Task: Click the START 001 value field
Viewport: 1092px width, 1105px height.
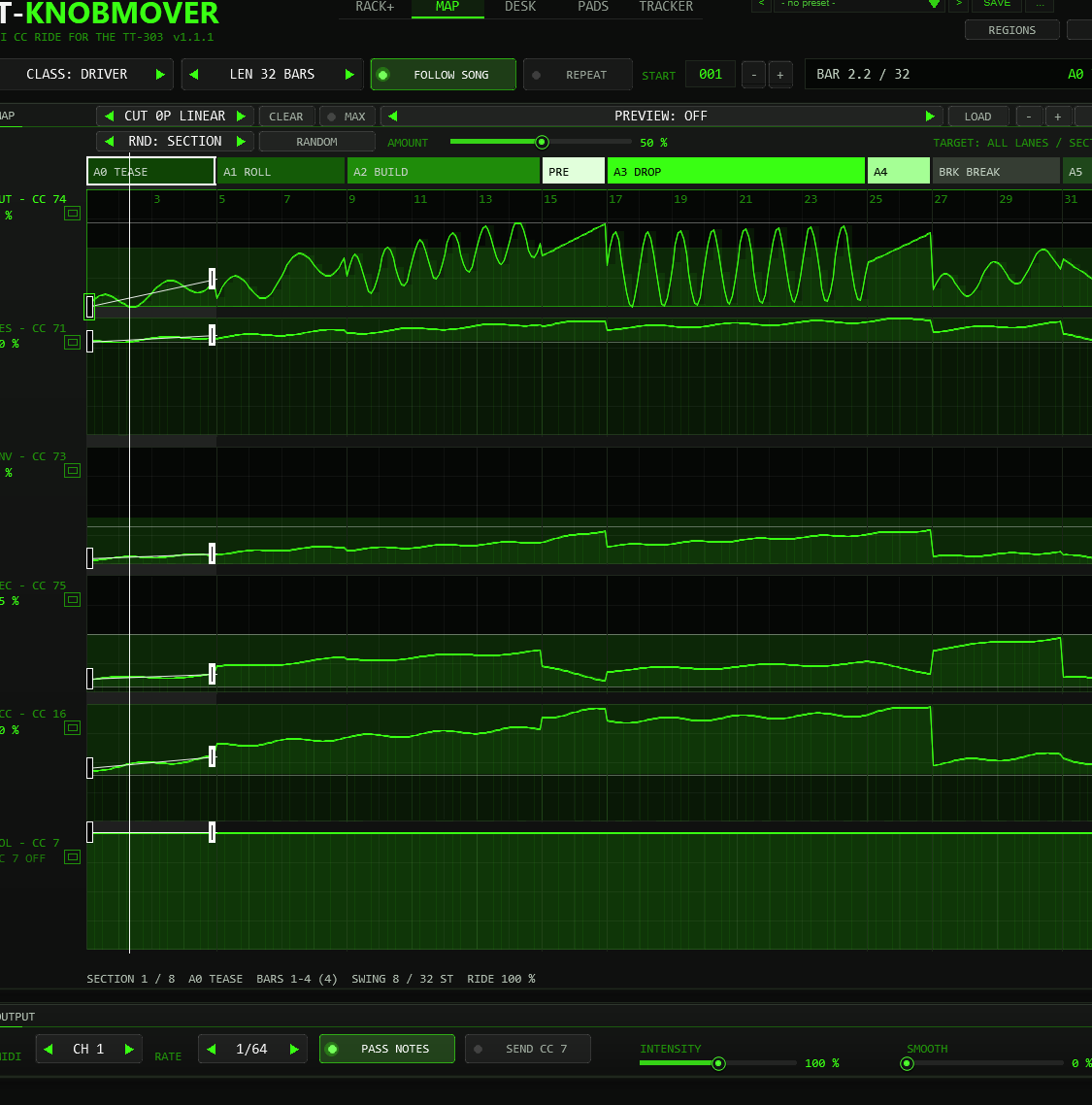Action: (x=711, y=74)
